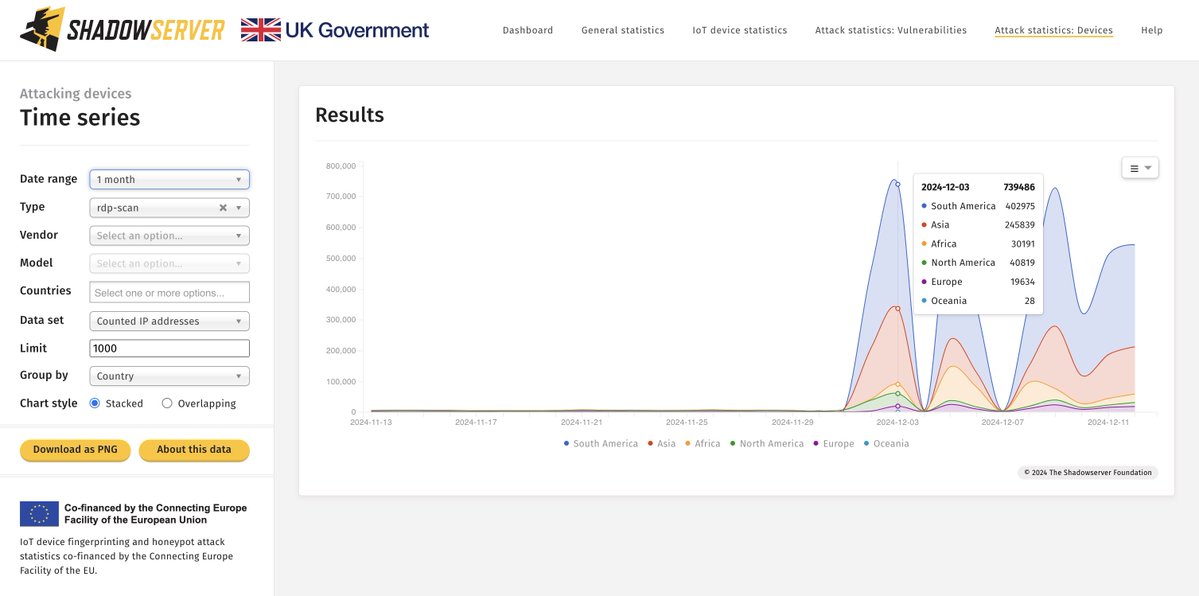Image resolution: width=1199 pixels, height=596 pixels.
Task: Click South America value 402975 in tooltip
Action: click(x=1019, y=207)
